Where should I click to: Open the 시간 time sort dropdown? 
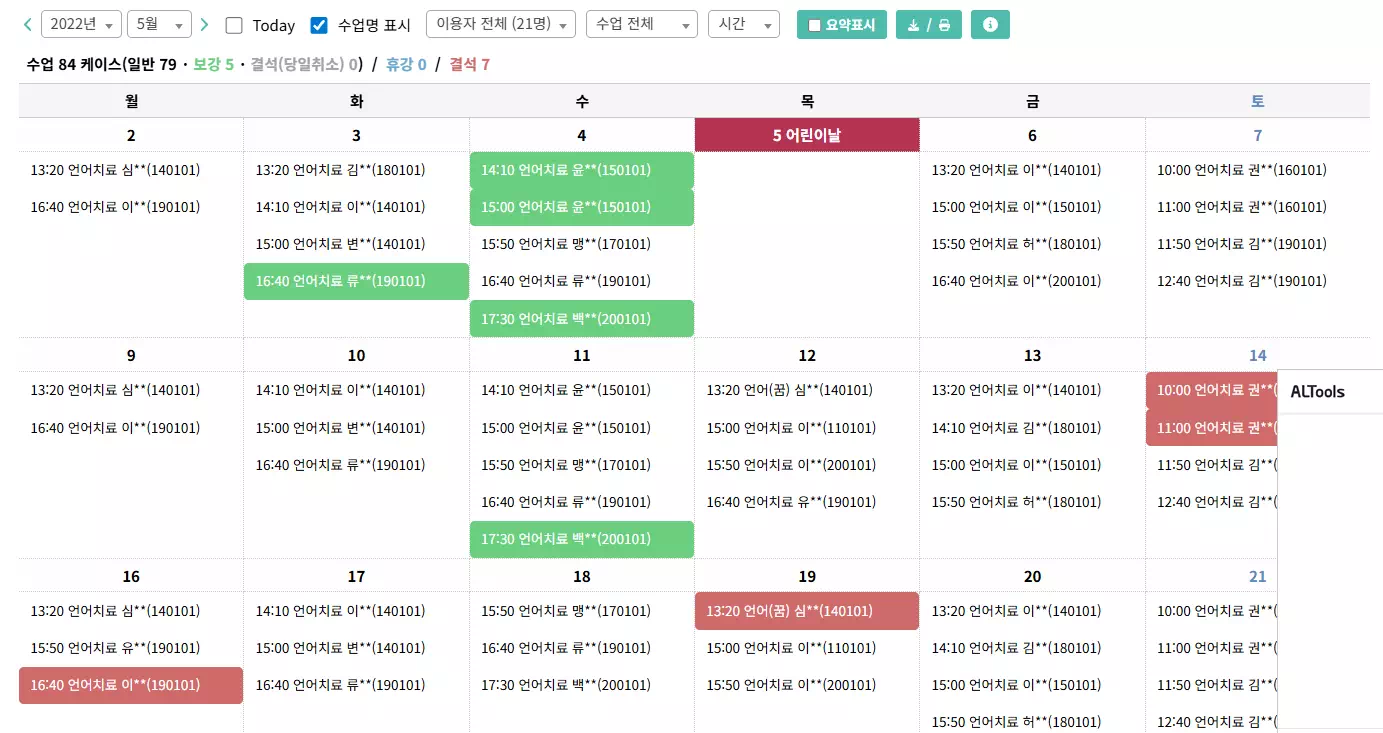click(x=744, y=24)
